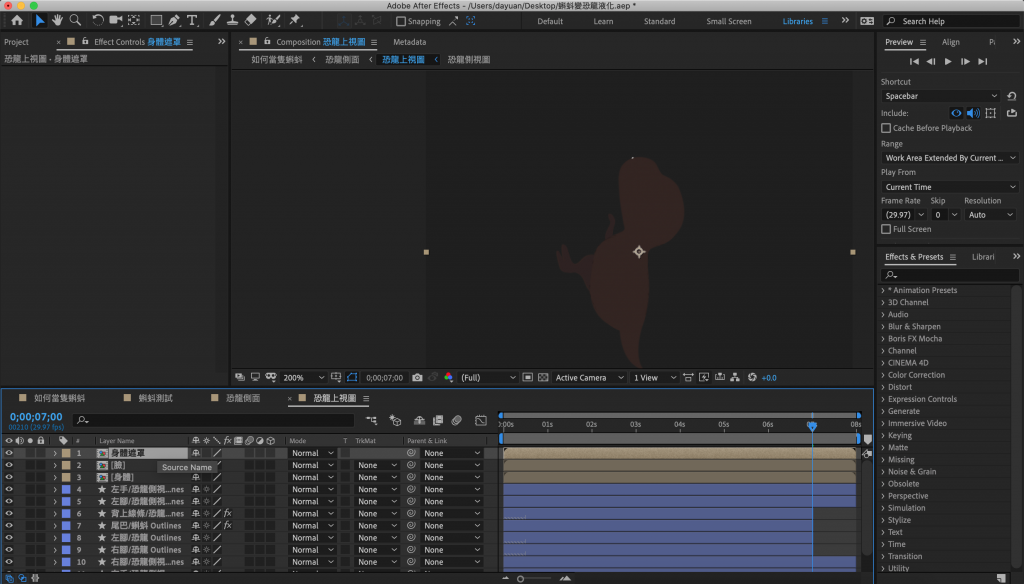The image size is (1024, 584).
Task: Open the composition mini-flowchart icon in timeline
Action: [371, 421]
